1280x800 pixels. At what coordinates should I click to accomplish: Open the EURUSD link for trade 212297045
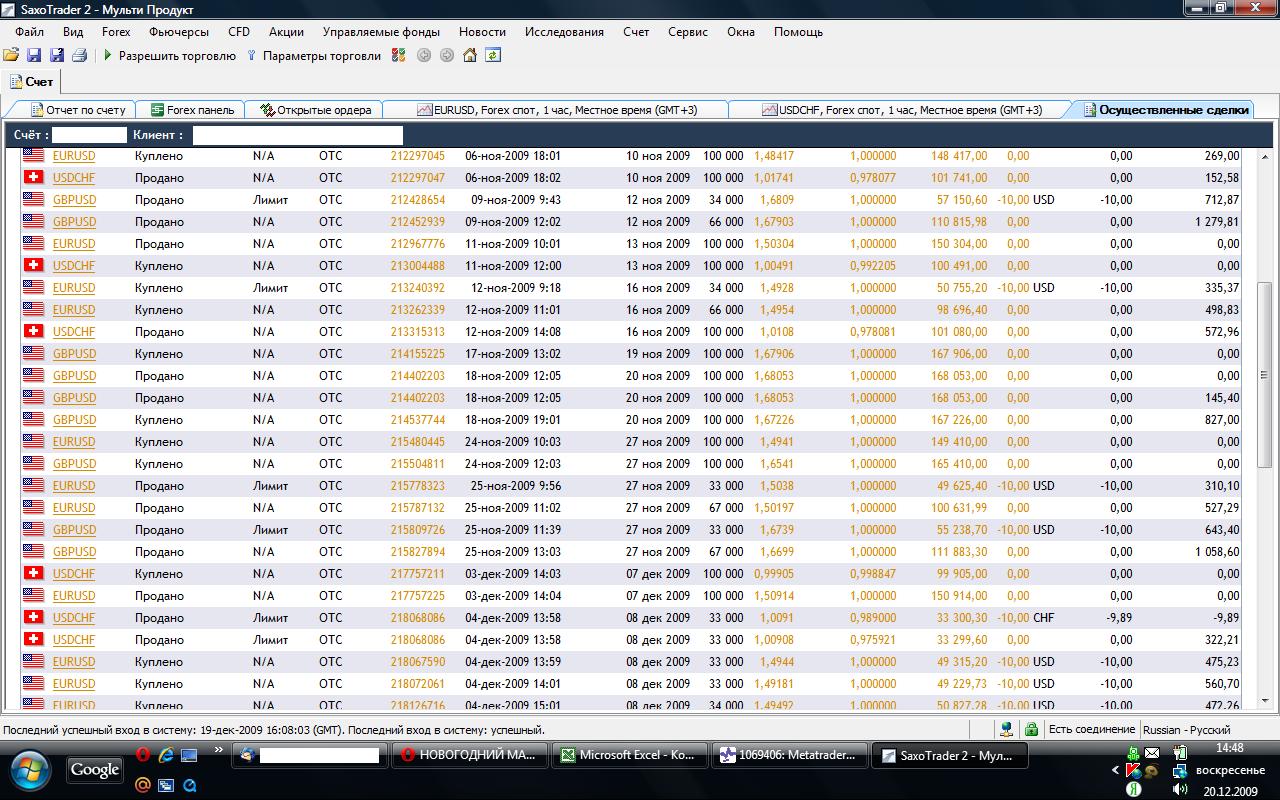tap(74, 156)
